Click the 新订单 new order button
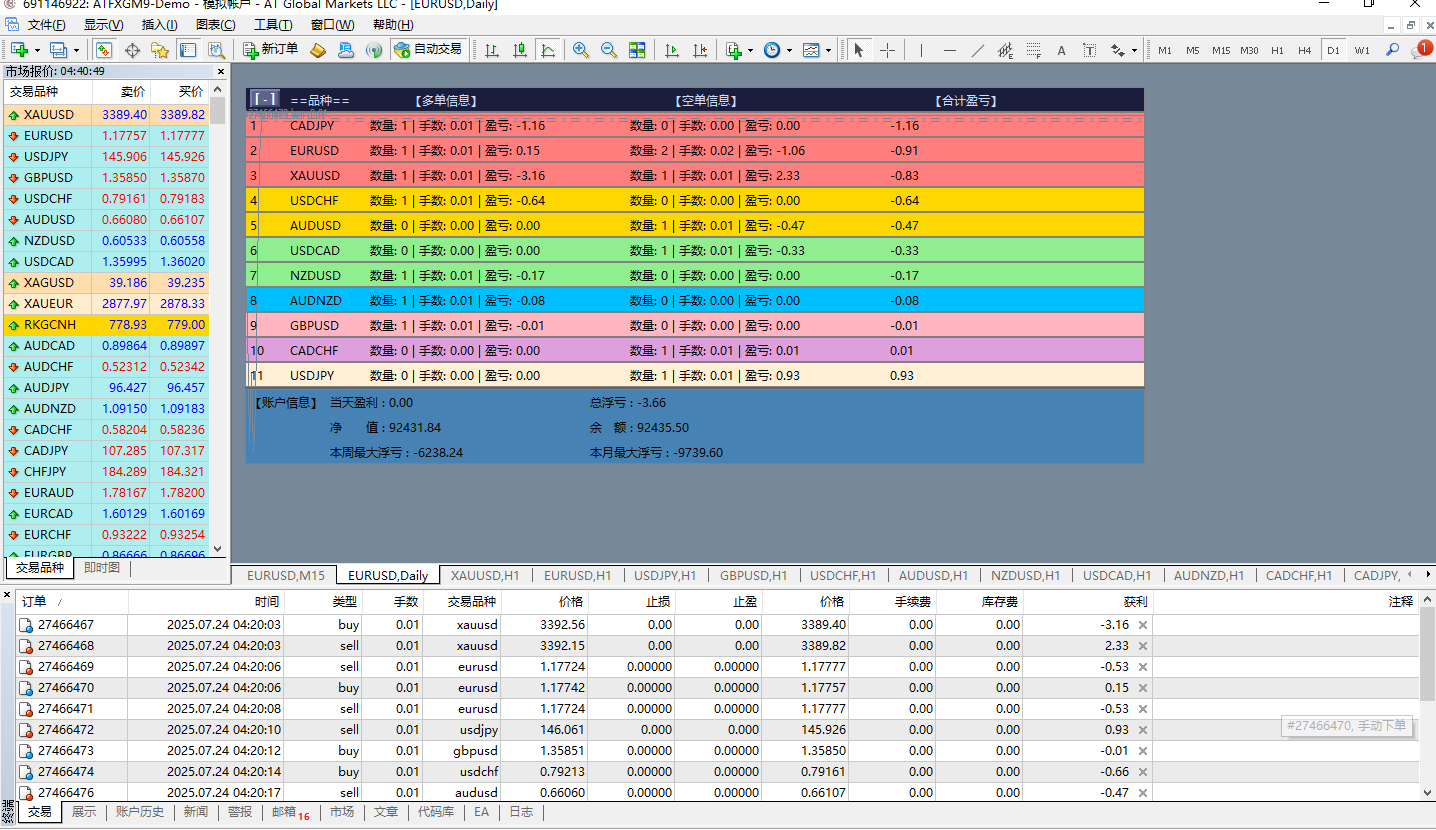1436x830 pixels. click(270, 50)
